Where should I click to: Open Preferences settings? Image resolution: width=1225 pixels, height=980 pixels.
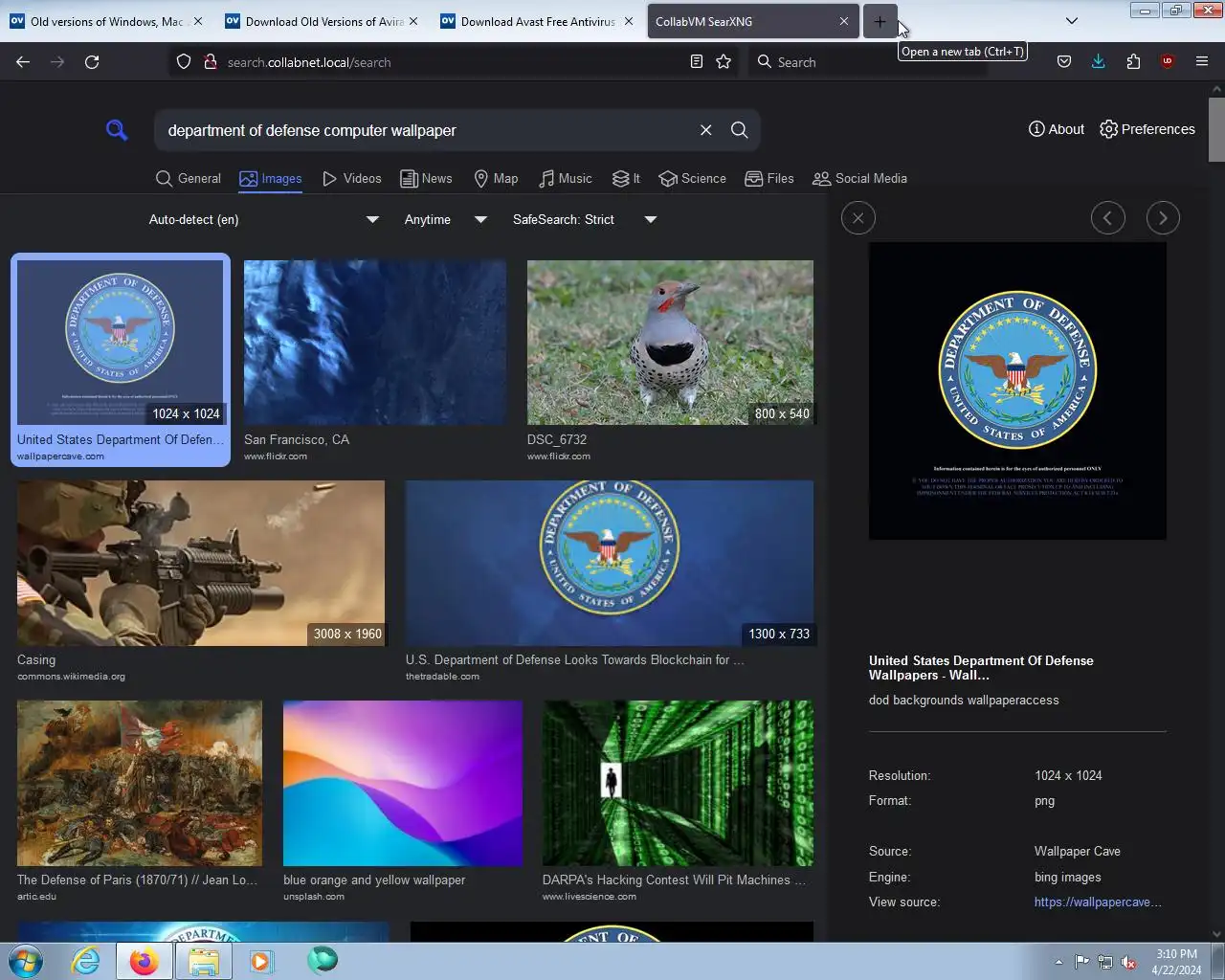pos(1147,129)
